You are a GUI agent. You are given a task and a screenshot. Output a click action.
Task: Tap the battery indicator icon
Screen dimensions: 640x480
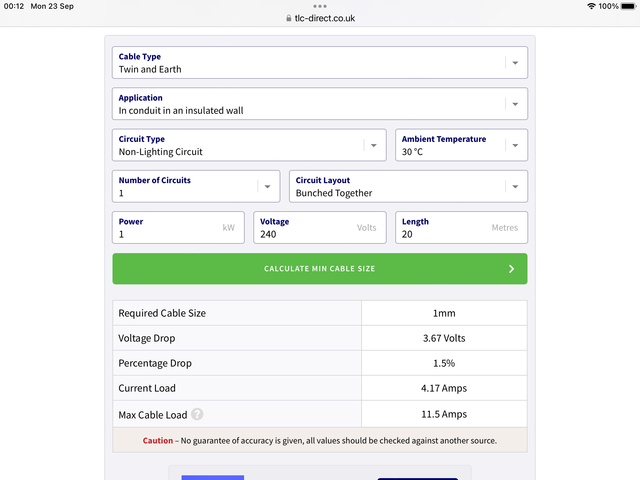(629, 6)
